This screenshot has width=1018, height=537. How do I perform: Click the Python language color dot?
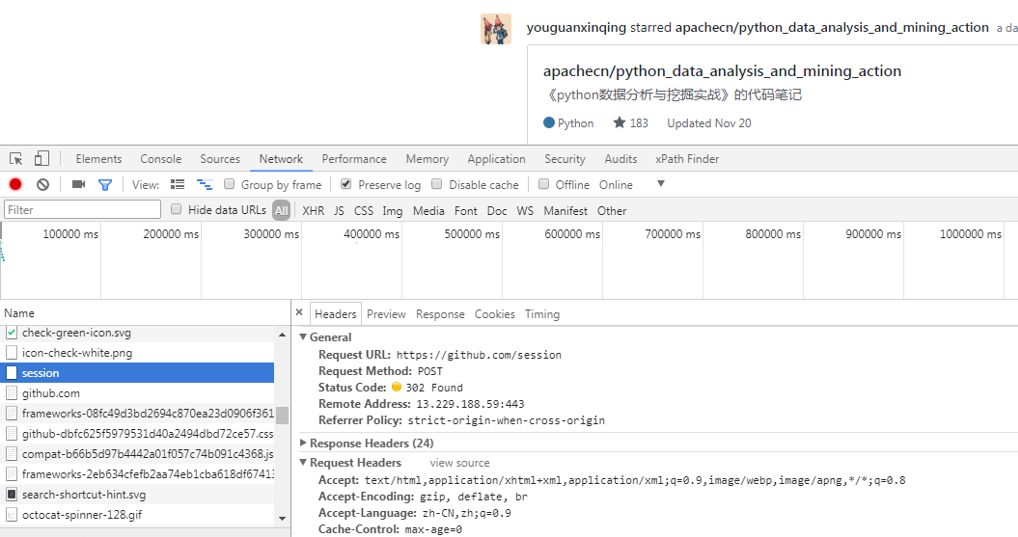point(549,122)
